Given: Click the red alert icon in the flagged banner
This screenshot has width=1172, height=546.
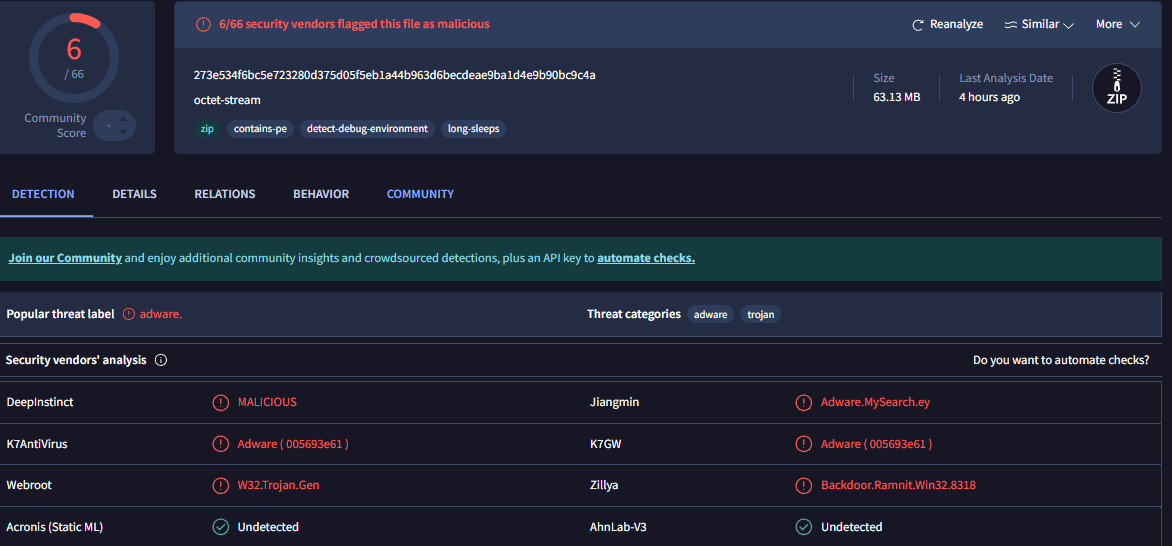Looking at the screenshot, I should point(203,24).
